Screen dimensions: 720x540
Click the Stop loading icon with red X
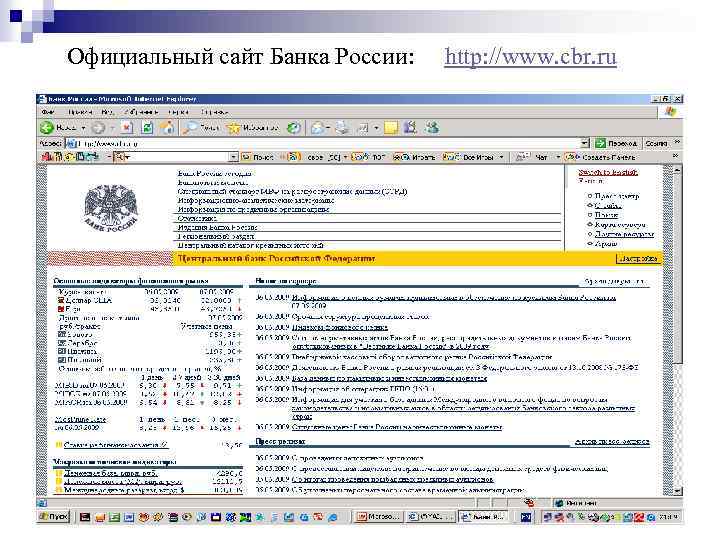click(127, 128)
